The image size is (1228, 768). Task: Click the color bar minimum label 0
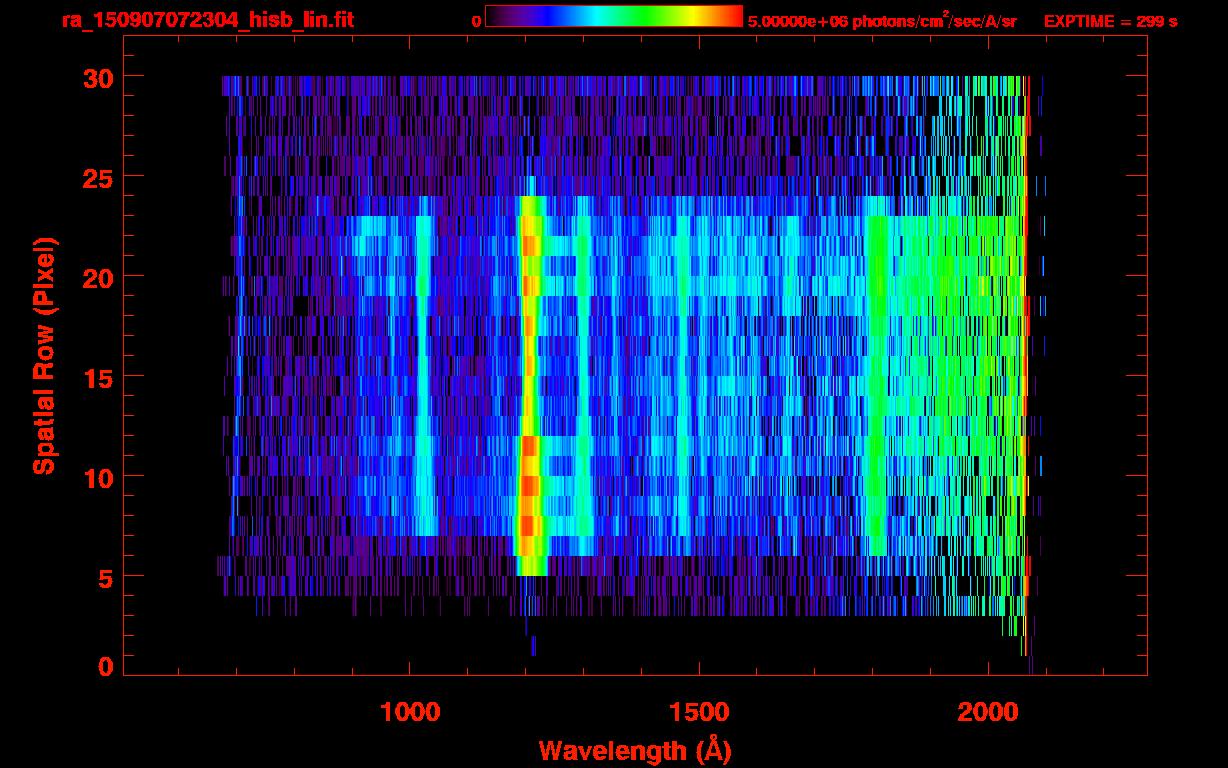[477, 20]
